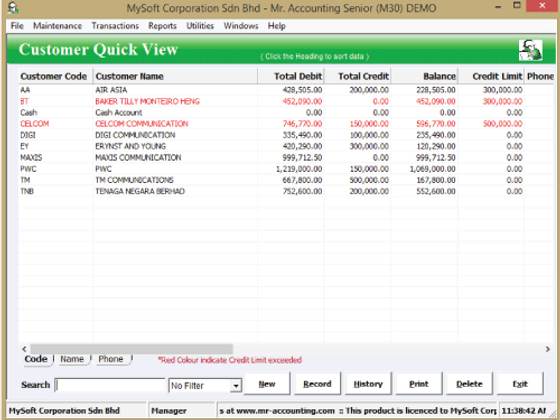Sort by Balance column heading

(x=424, y=76)
